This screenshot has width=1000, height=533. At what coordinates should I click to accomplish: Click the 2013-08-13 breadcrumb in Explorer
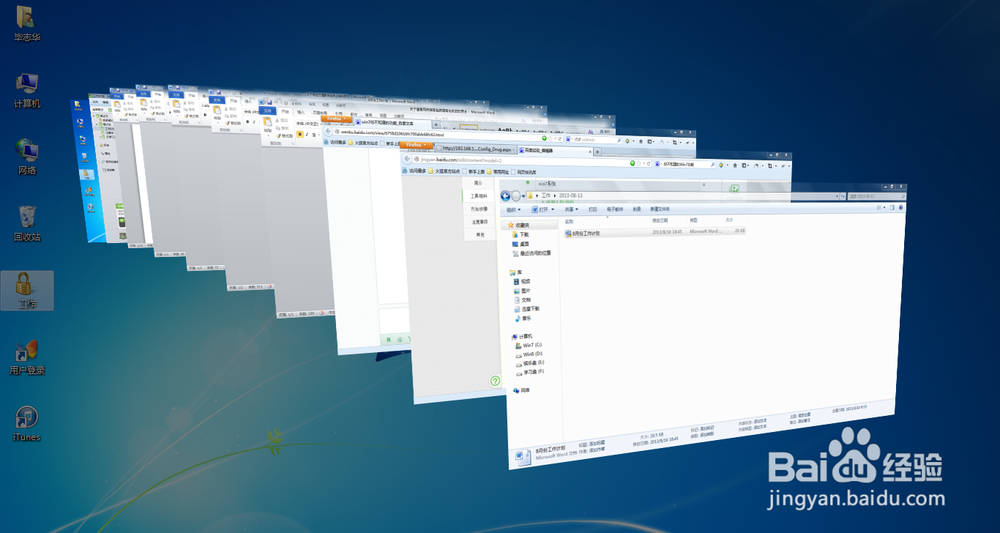(x=571, y=196)
